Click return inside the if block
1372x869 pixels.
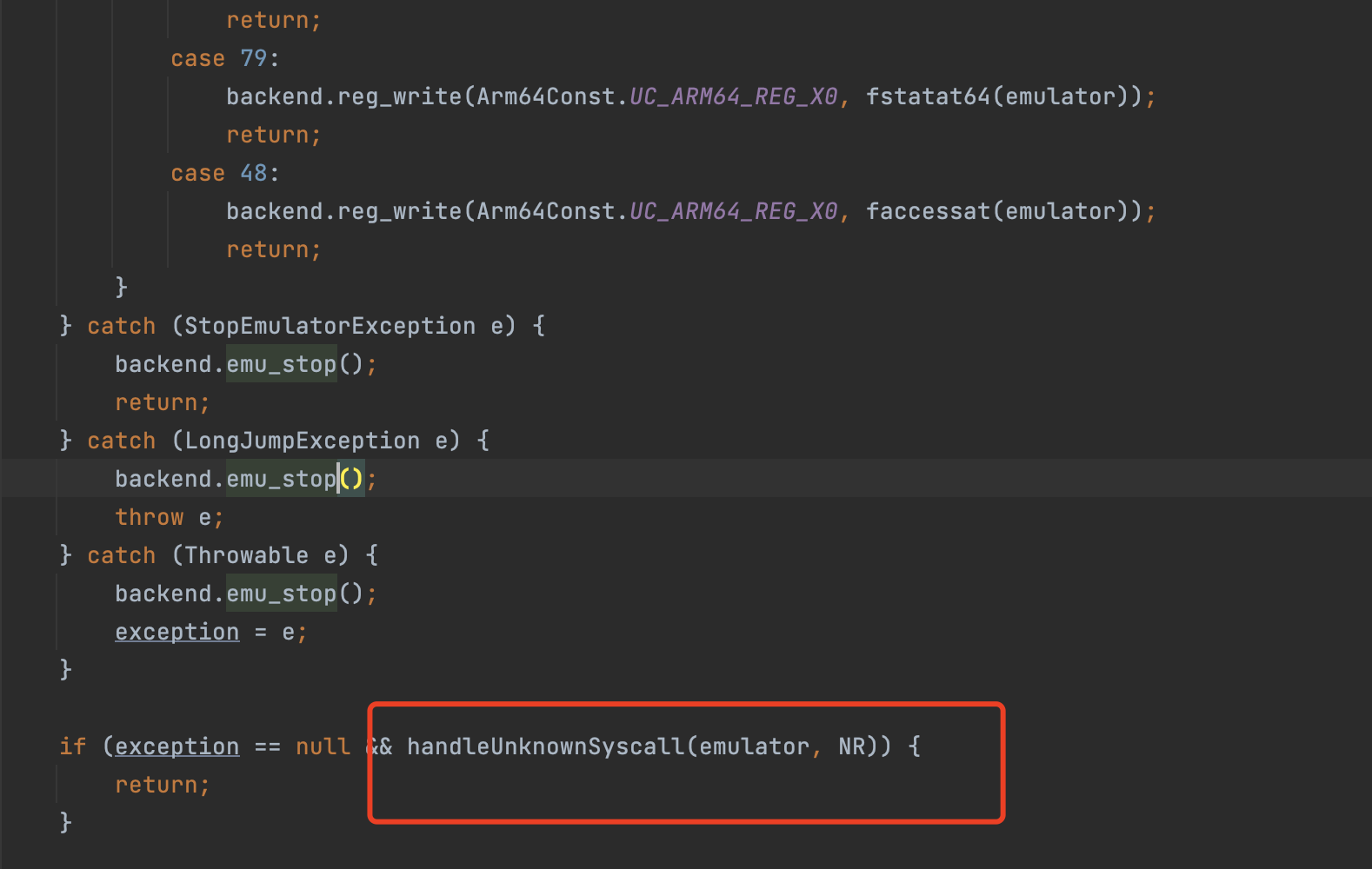click(163, 785)
